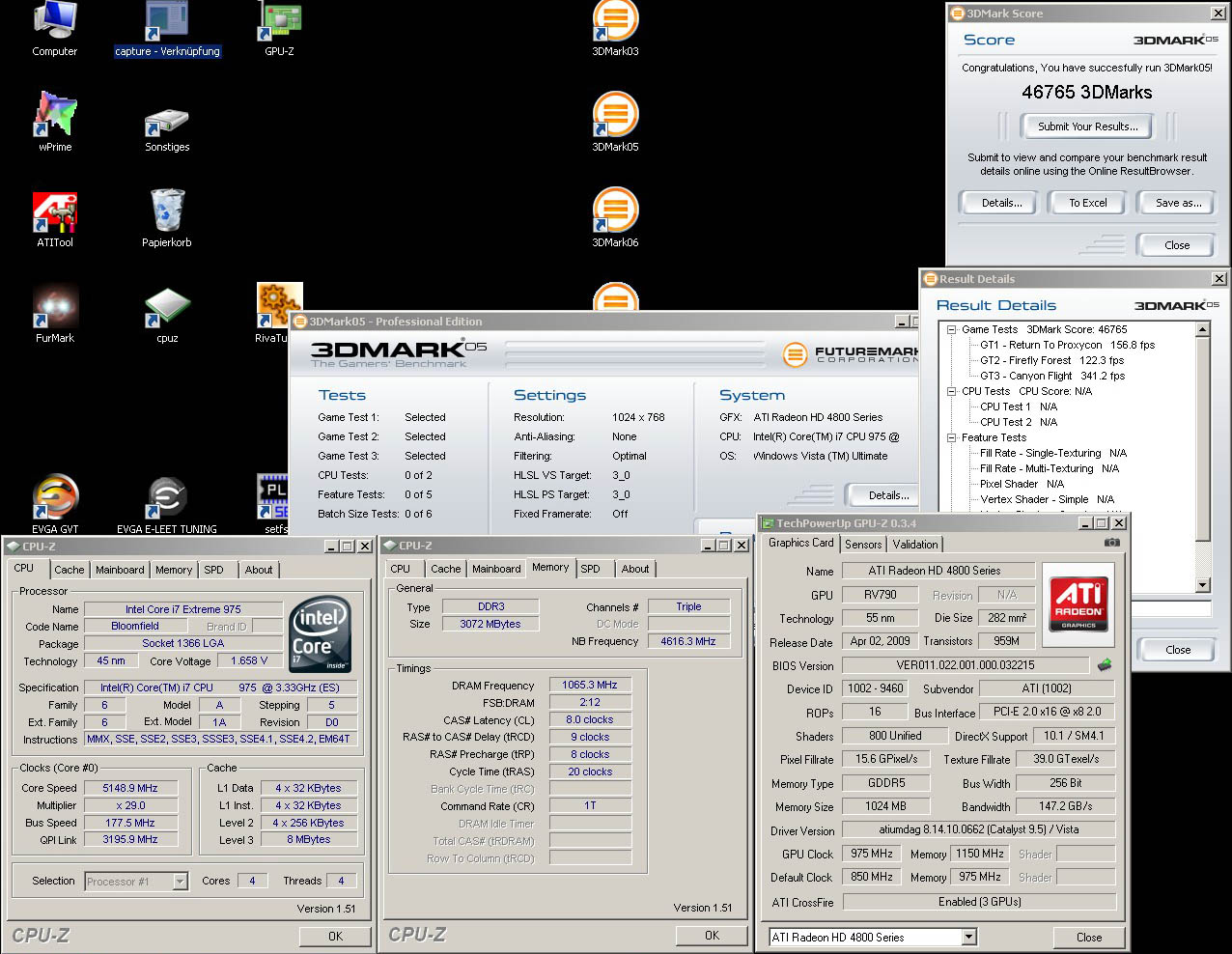
Task: Switch to the Cache tab in left CPU-Z
Action: [x=70, y=570]
